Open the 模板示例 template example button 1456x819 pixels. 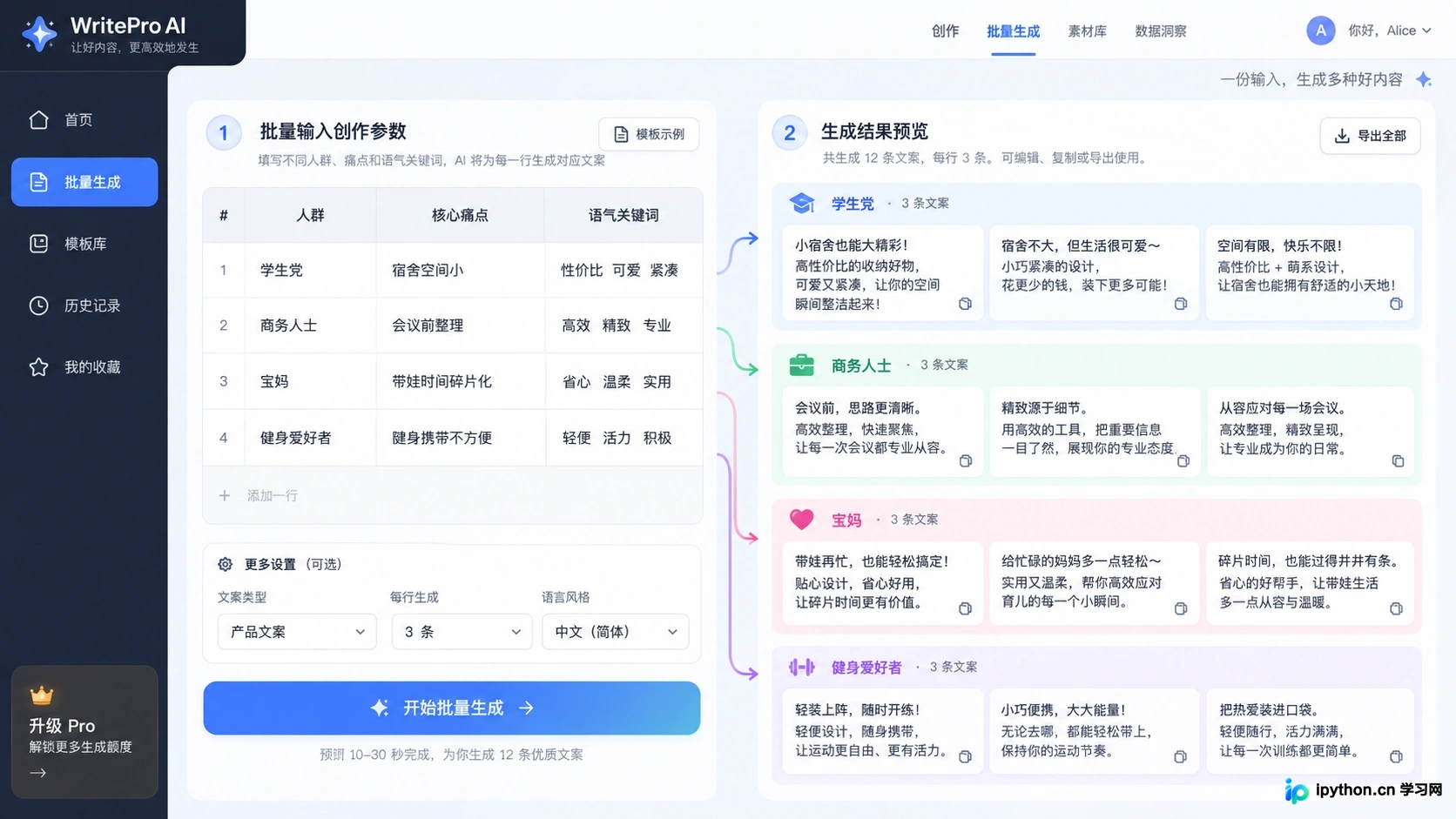(x=649, y=134)
